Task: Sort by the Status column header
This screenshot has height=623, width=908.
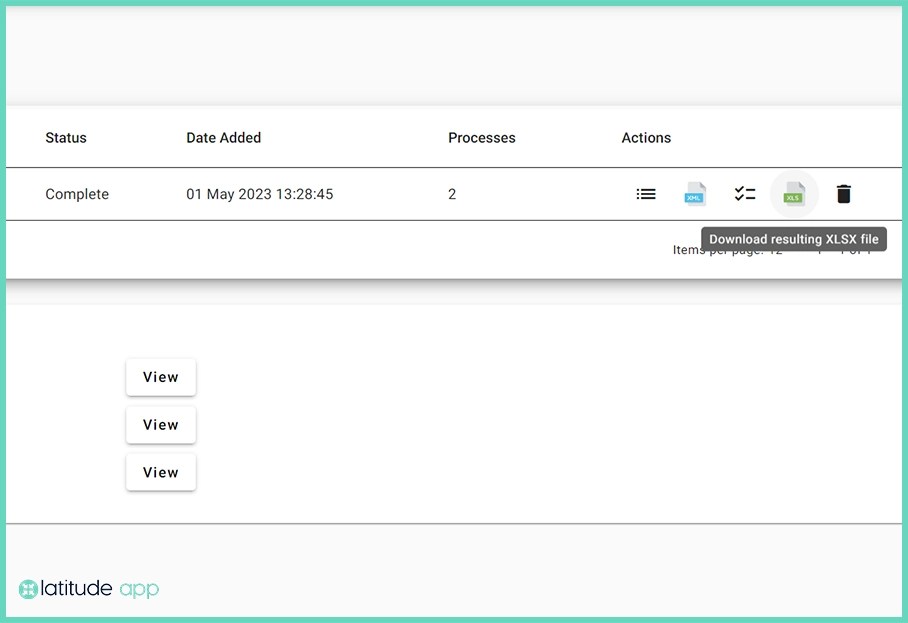Action: (66, 138)
